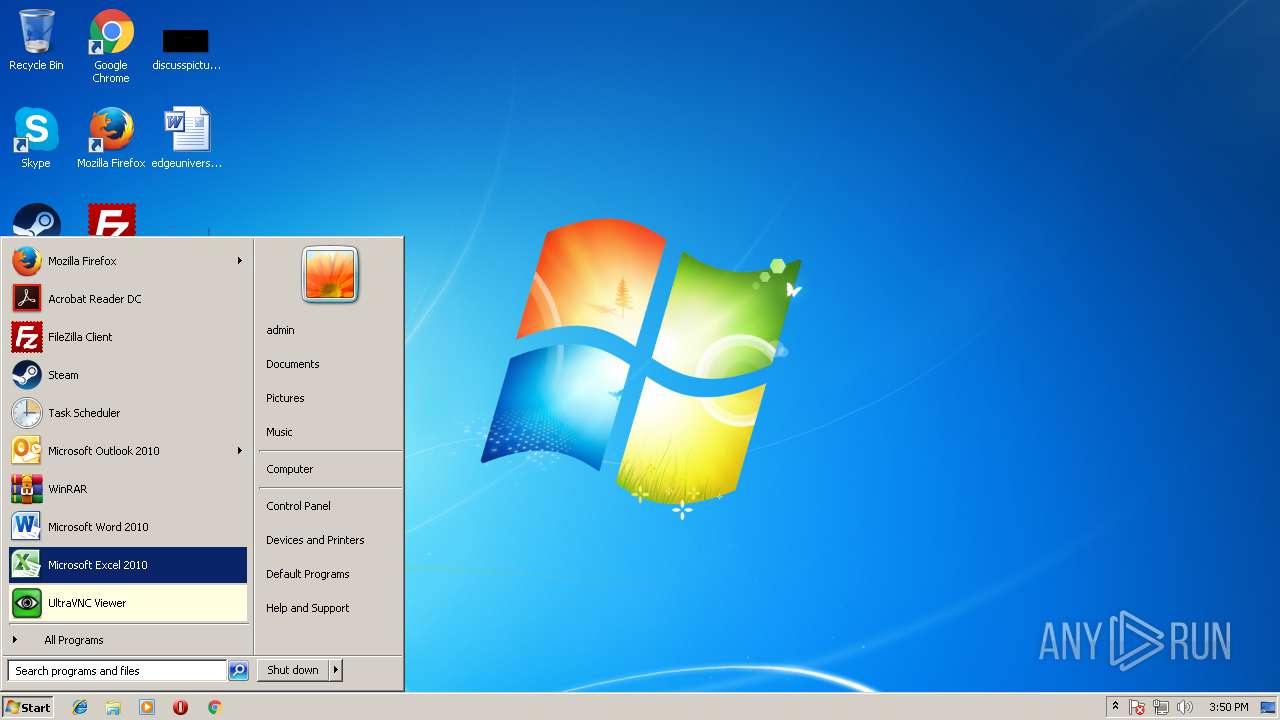
Task: Open Windows Media Player in taskbar
Action: (147, 707)
